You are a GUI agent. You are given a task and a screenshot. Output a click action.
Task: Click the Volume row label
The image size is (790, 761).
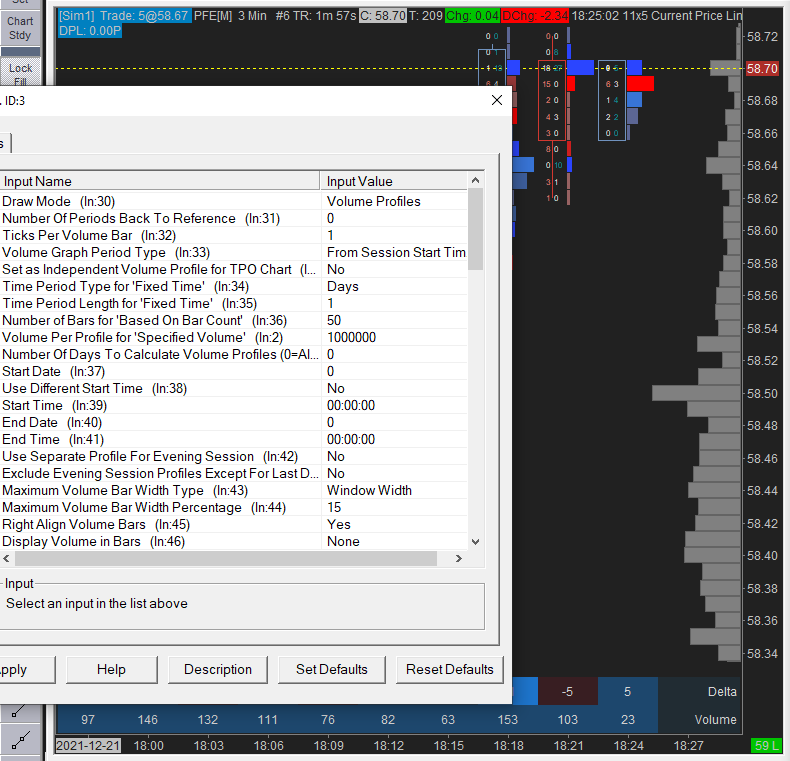[x=715, y=720]
